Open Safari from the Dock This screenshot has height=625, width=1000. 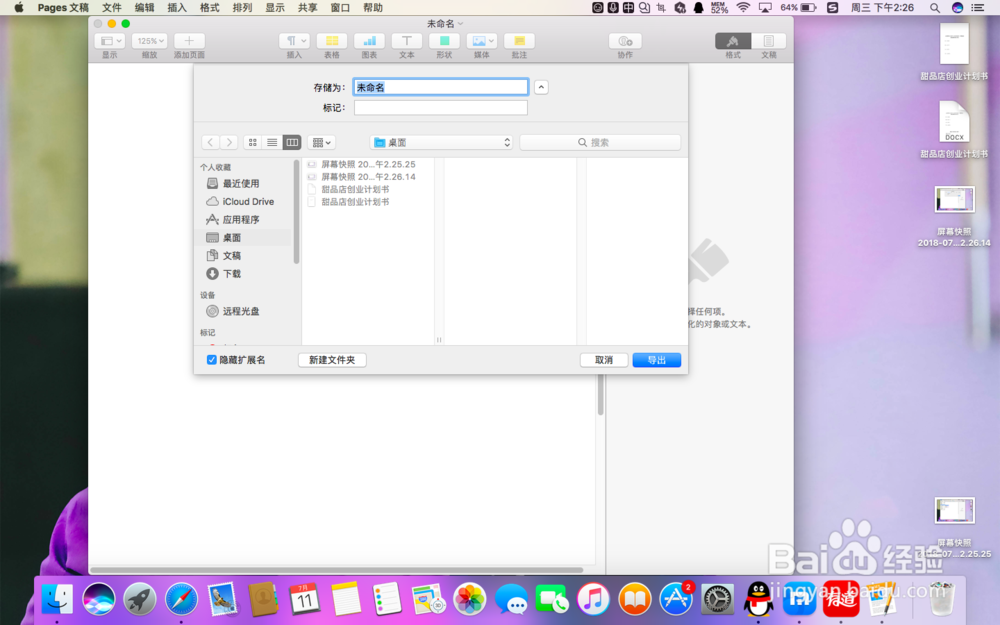(181, 599)
